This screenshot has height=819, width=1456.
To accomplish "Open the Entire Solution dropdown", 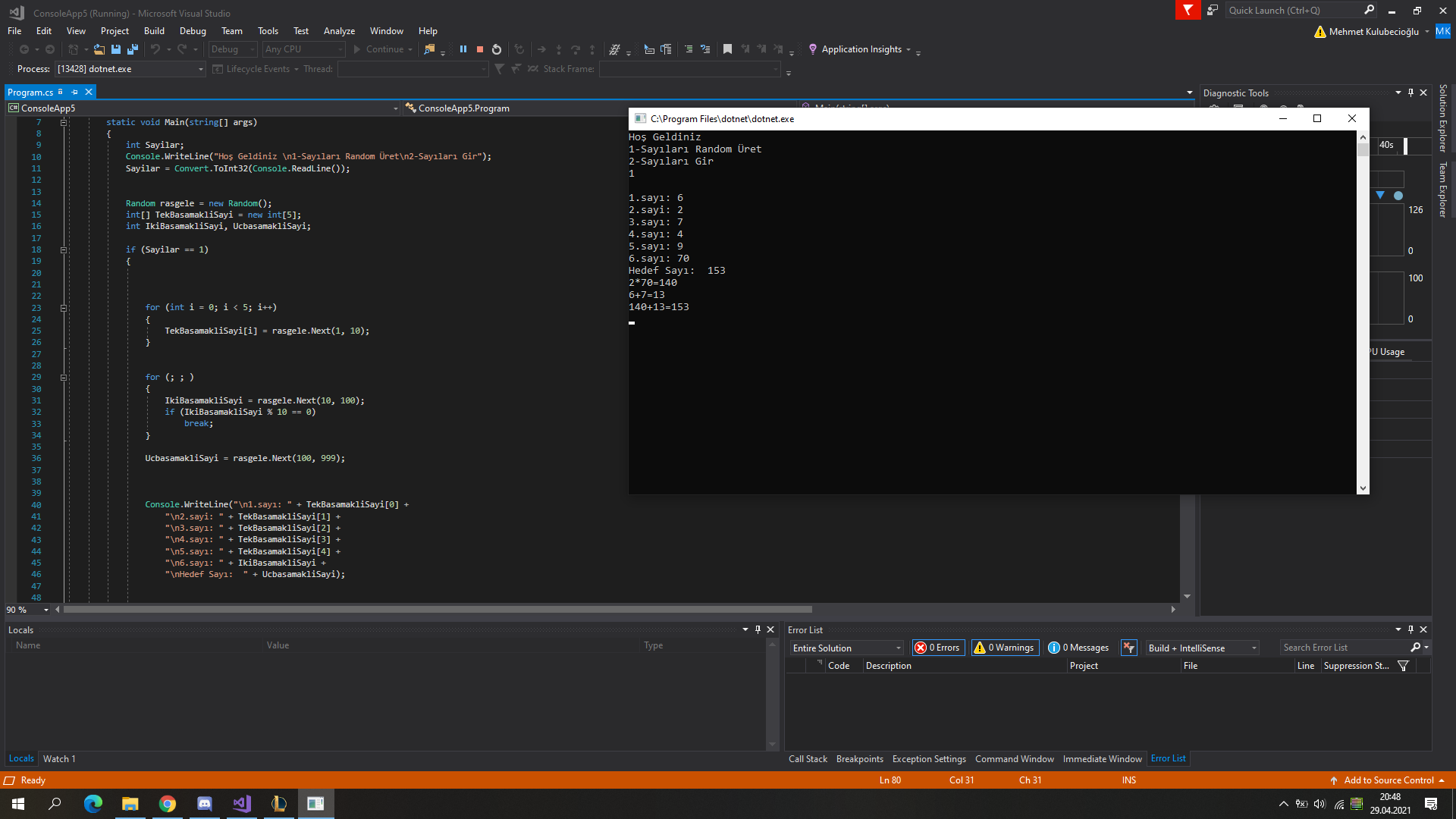I will coord(846,648).
